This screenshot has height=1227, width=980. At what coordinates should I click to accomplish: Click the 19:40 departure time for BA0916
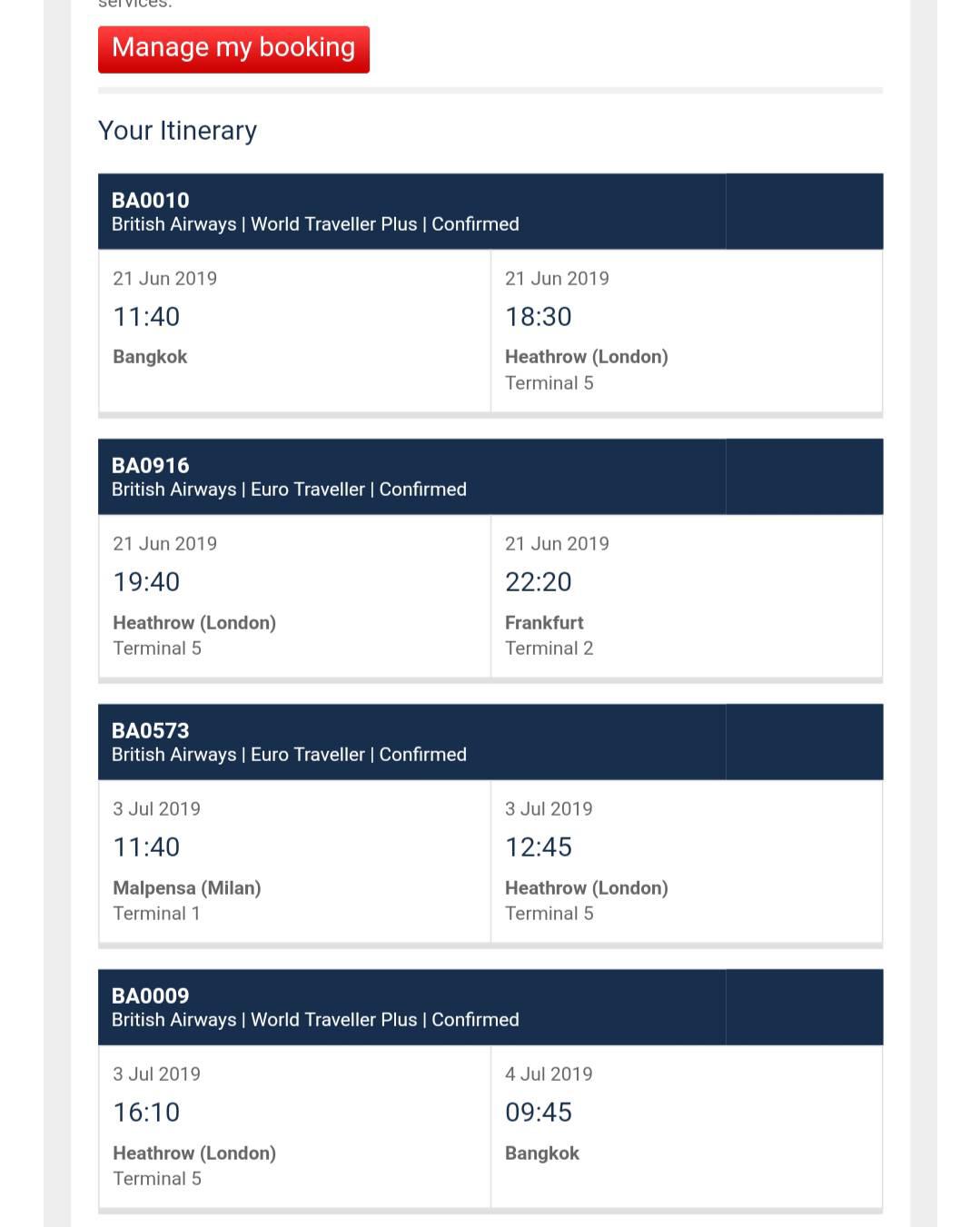pyautogui.click(x=146, y=582)
